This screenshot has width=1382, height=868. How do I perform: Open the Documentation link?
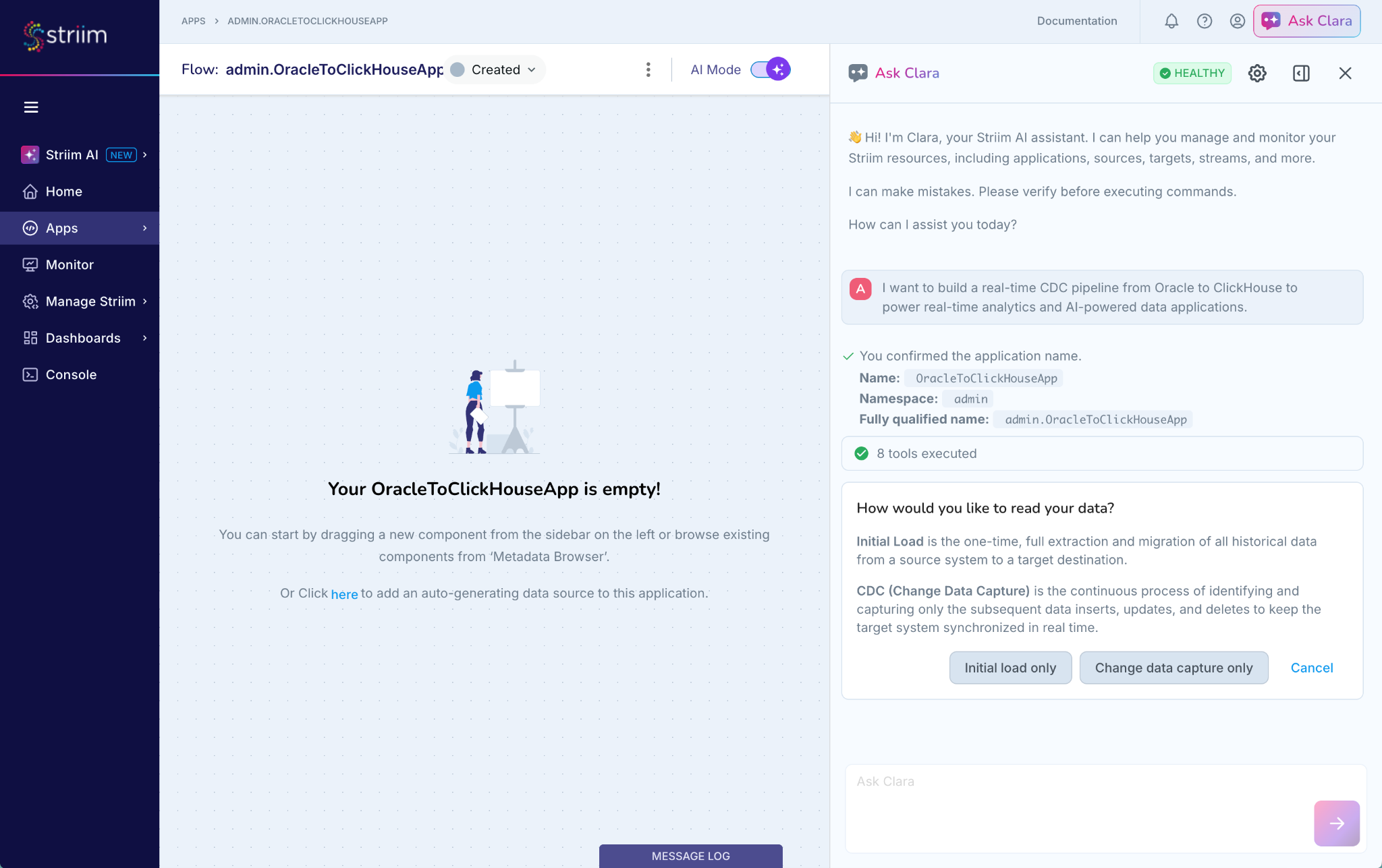(1077, 21)
